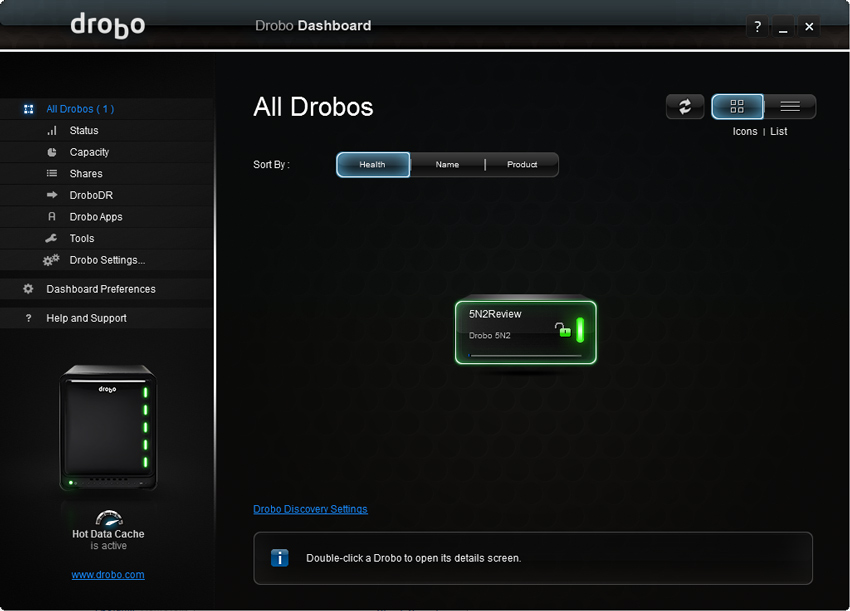Click the drobo logo in the header
Screen dimensions: 850x611
coord(108,25)
